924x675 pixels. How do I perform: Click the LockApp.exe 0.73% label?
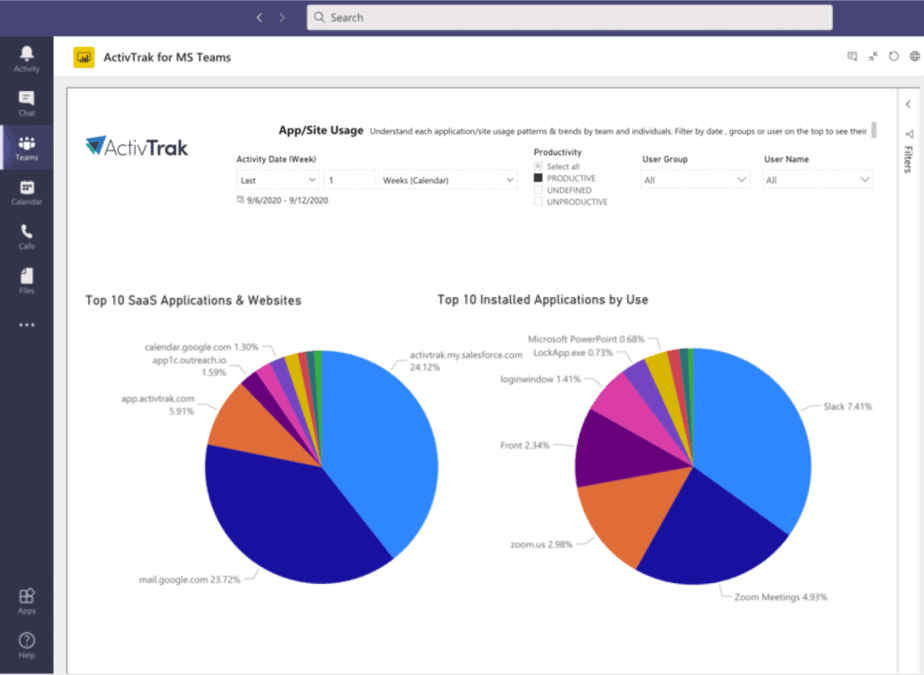[573, 353]
